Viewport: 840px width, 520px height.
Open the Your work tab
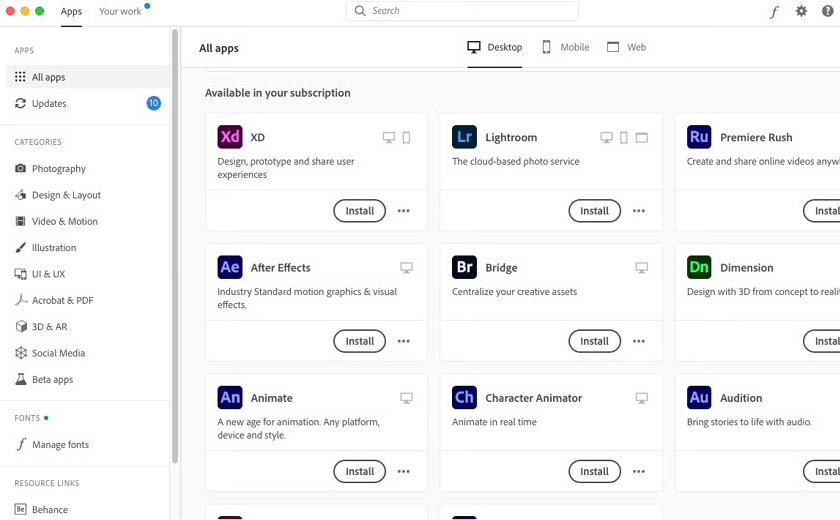pos(120,12)
